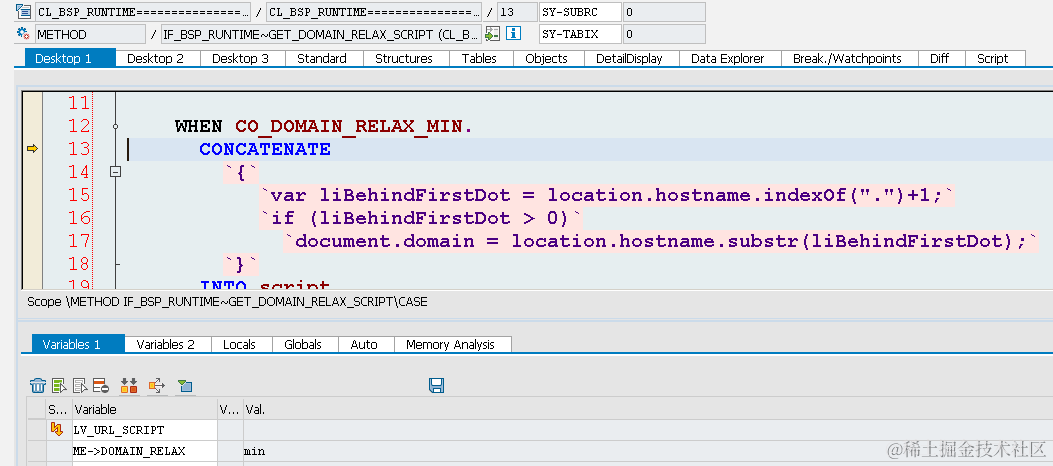Click the blue information icon
This screenshot has width=1053, height=466.
tap(514, 34)
